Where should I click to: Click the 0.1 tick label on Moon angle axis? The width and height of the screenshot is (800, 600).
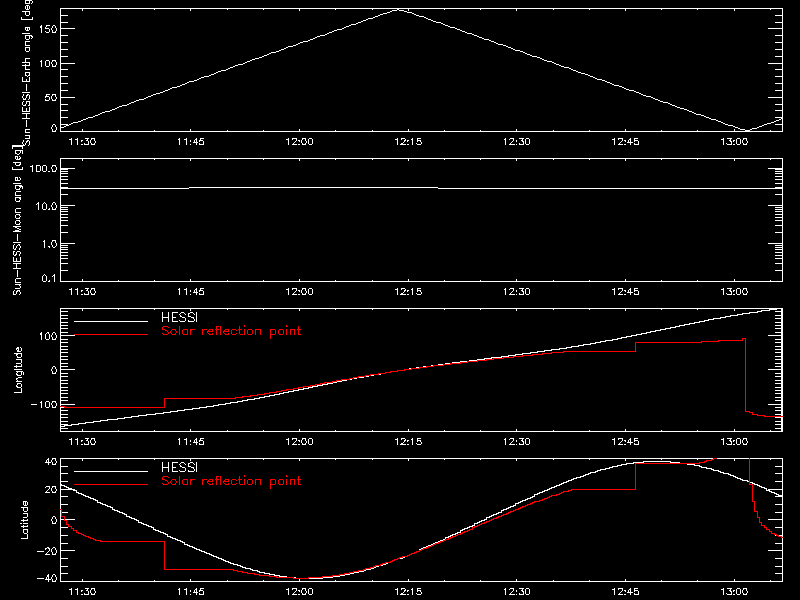pyautogui.click(x=49, y=278)
